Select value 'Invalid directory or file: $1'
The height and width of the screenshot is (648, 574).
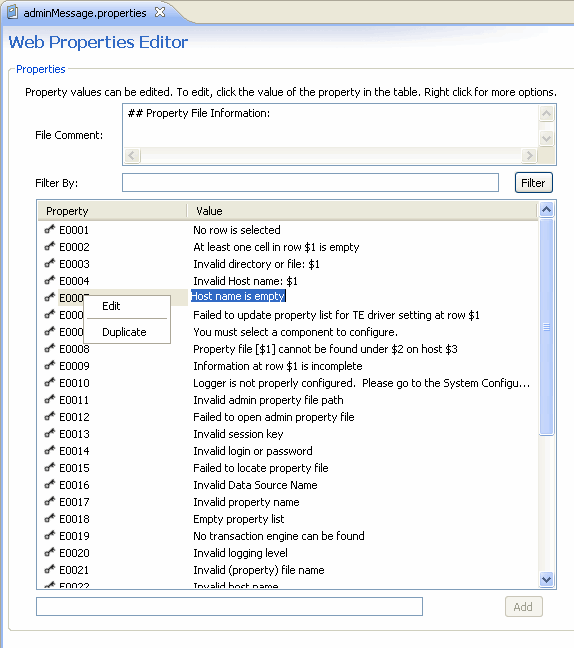coord(256,264)
